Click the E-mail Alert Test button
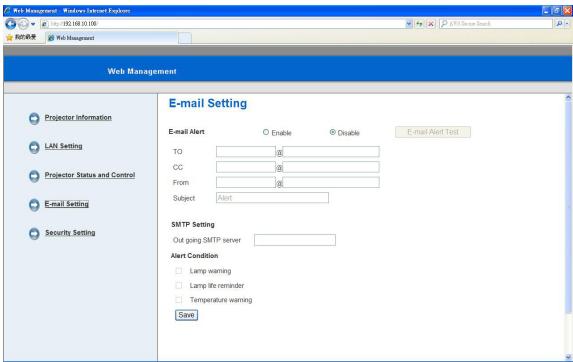The height and width of the screenshot is (362, 573). [433, 132]
